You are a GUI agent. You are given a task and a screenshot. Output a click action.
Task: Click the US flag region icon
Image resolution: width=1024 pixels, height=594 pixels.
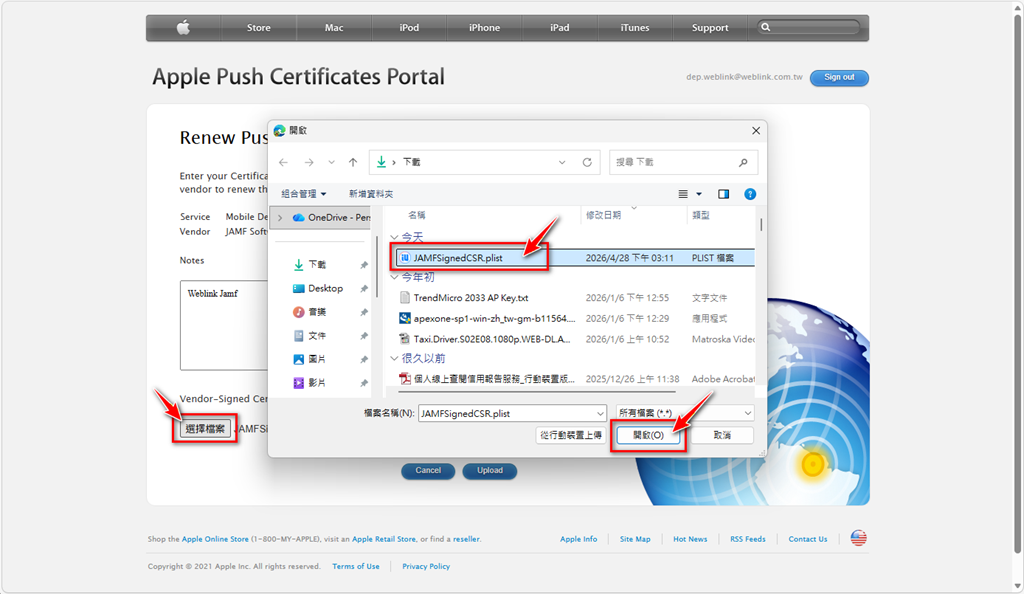(858, 538)
